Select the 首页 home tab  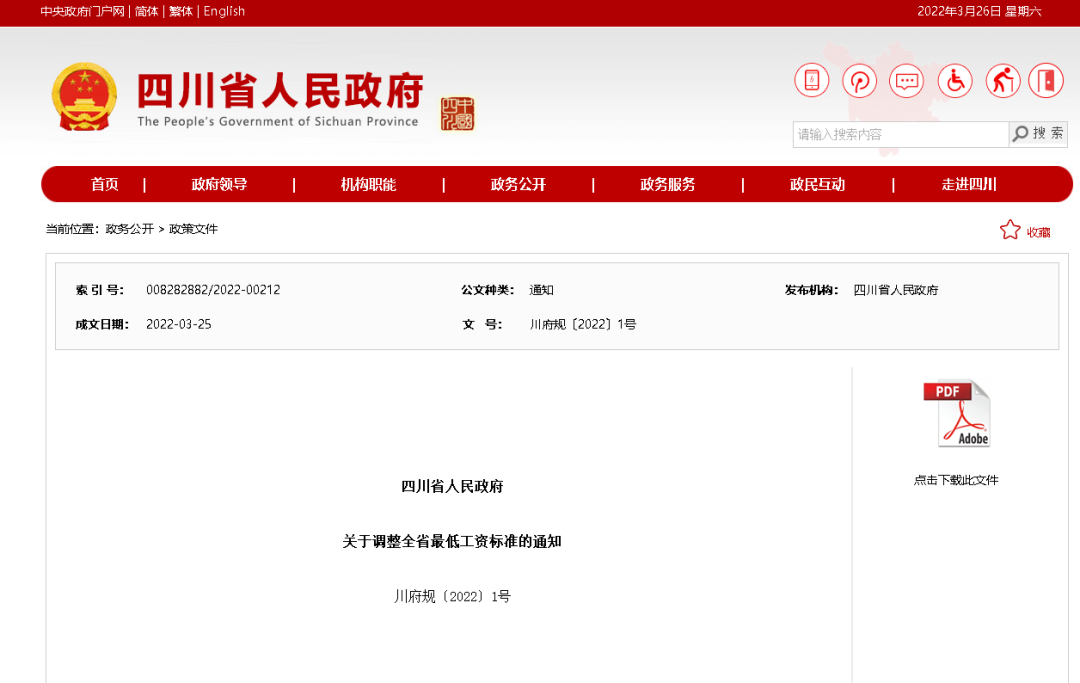[105, 184]
